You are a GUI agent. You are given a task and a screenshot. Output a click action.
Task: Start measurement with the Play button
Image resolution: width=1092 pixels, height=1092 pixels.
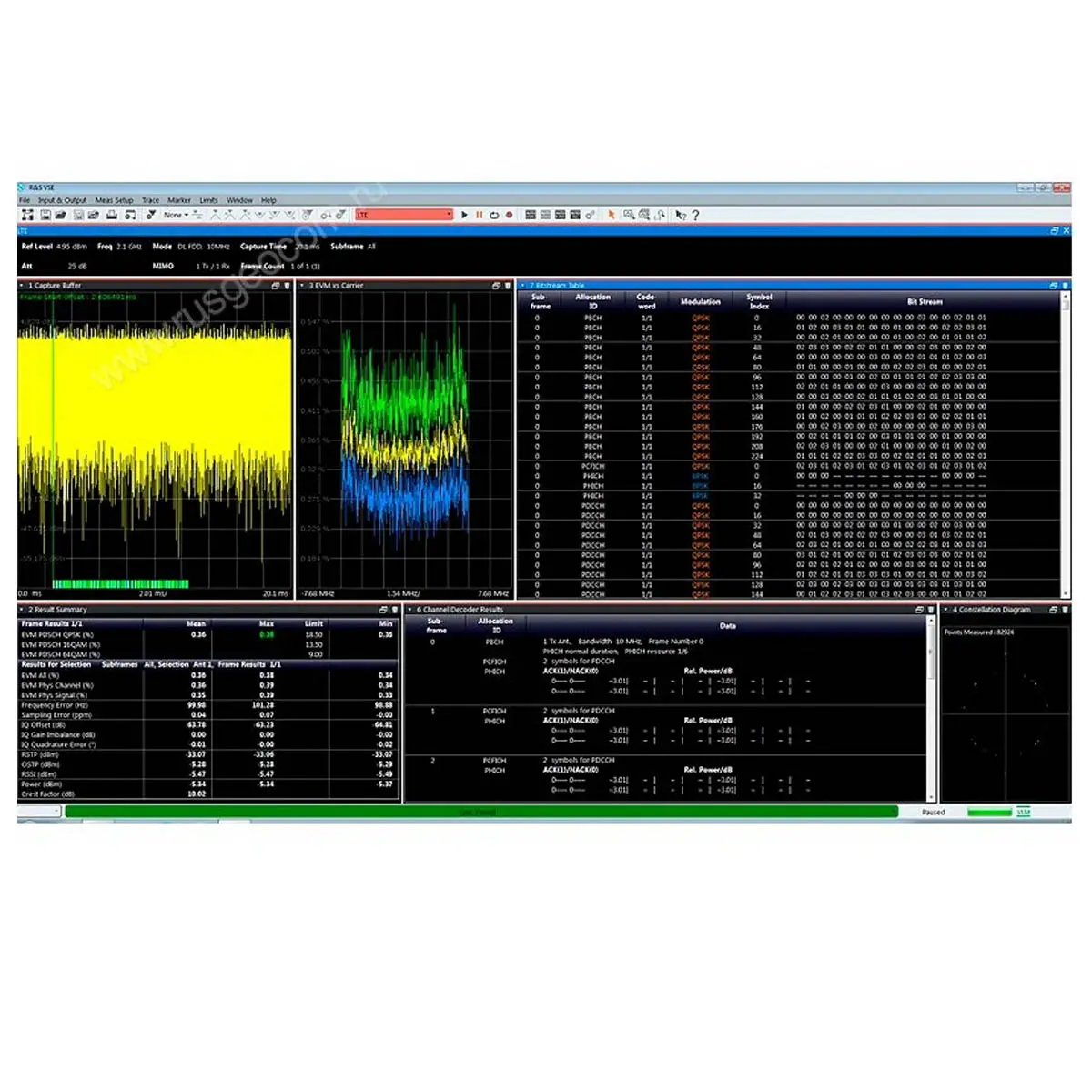pos(464,215)
